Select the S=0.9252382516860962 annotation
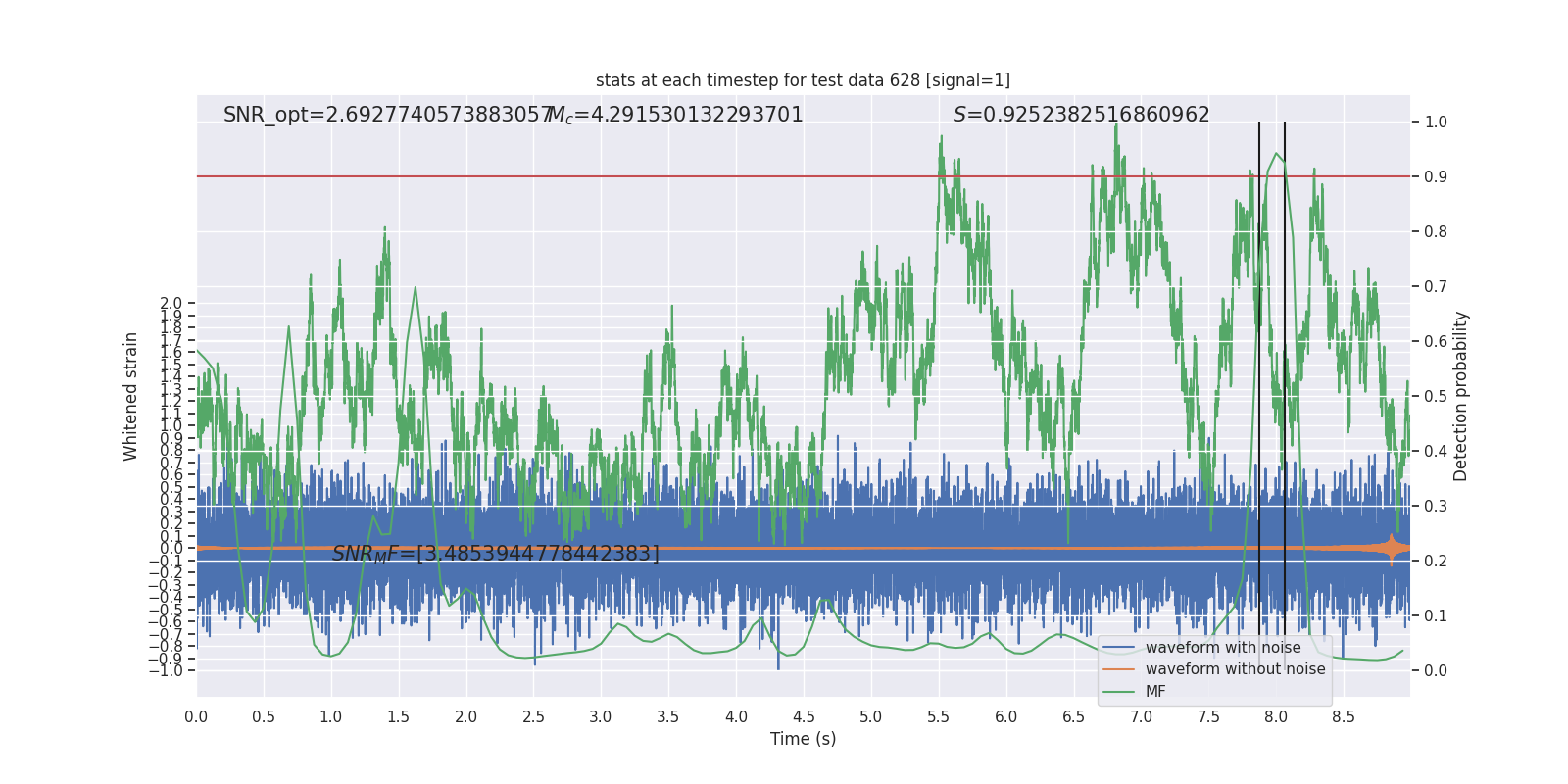The image size is (1568, 784). pos(1082,115)
